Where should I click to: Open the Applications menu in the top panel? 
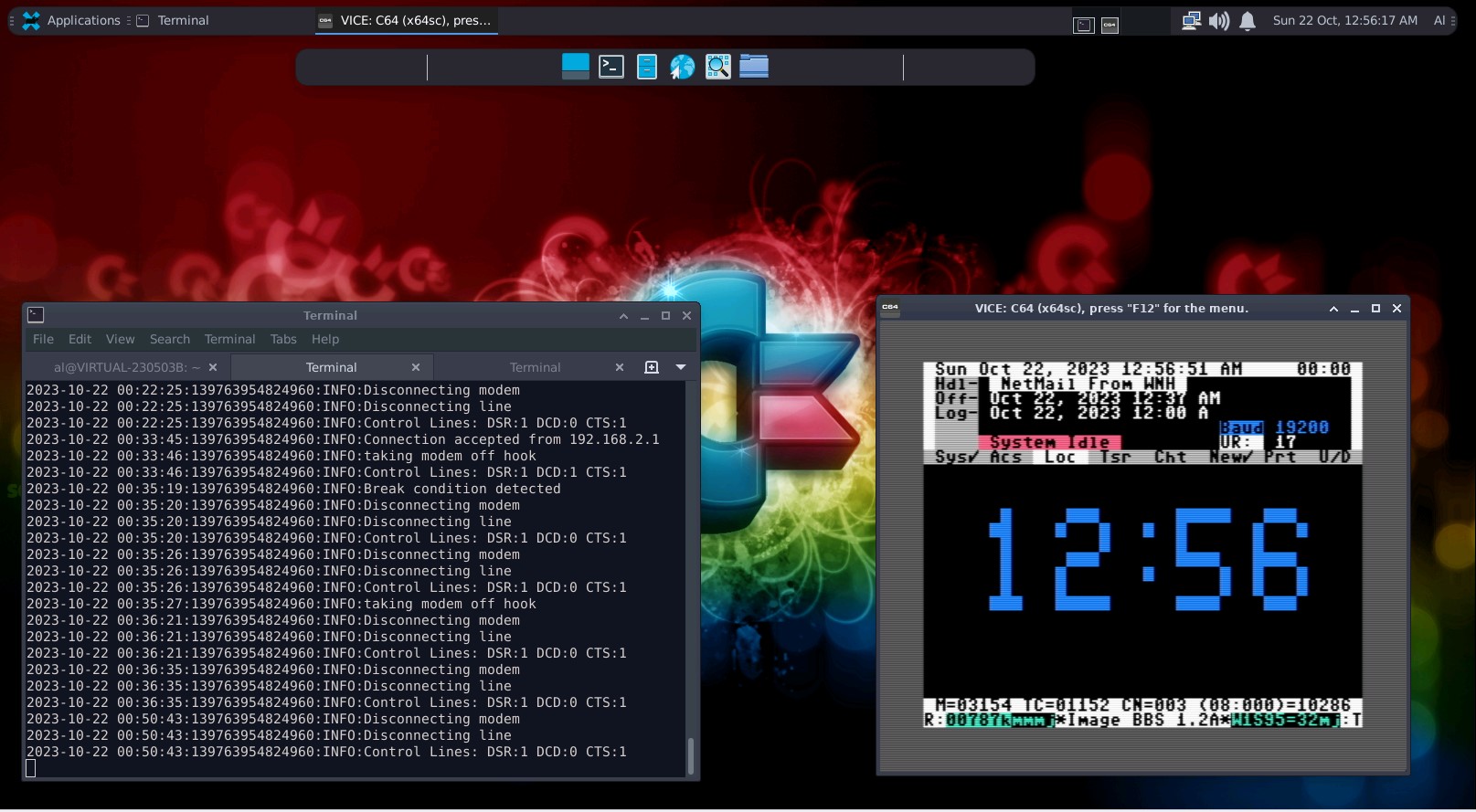tap(71, 20)
